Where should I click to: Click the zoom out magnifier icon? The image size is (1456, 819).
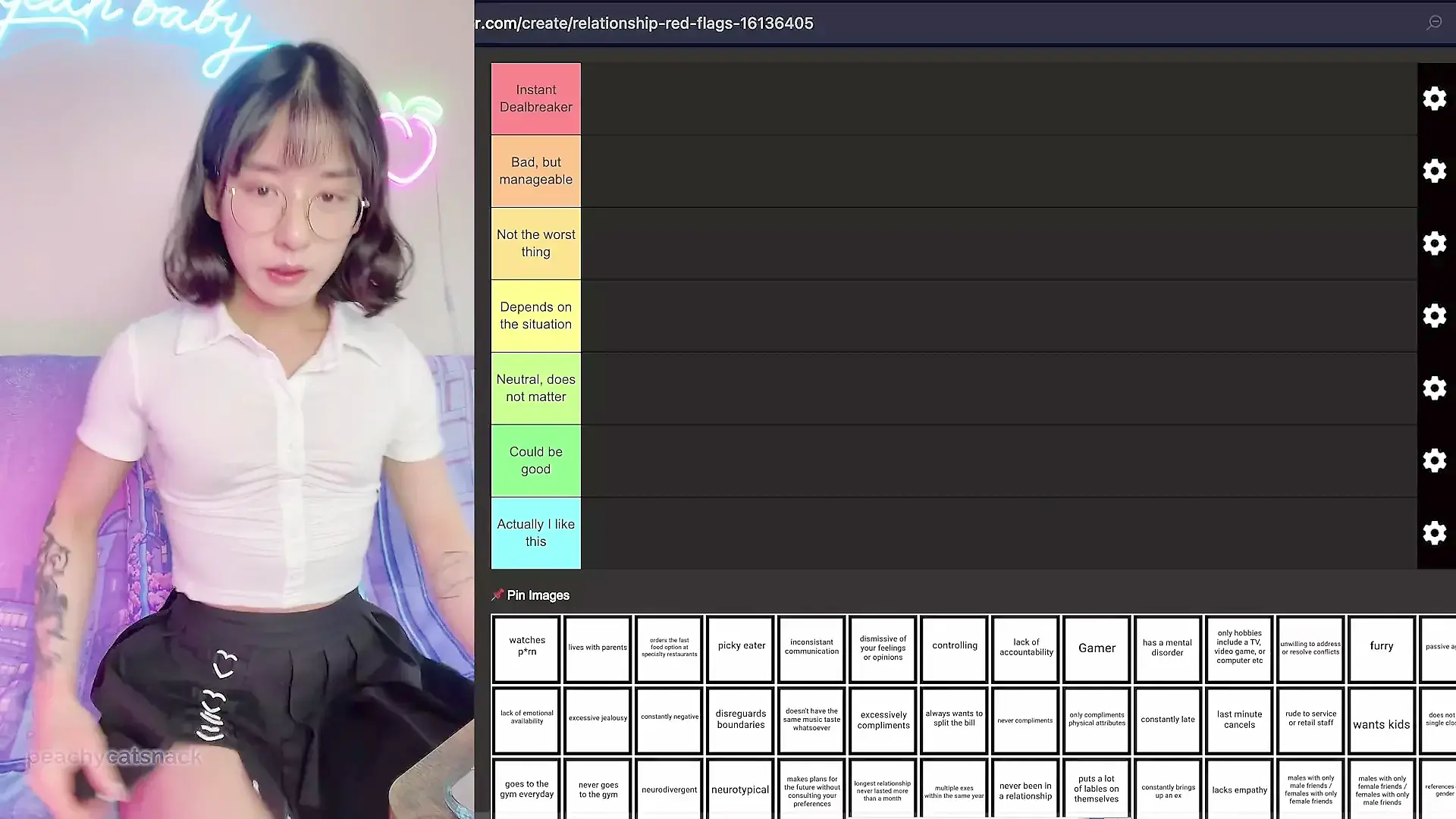[x=1433, y=23]
